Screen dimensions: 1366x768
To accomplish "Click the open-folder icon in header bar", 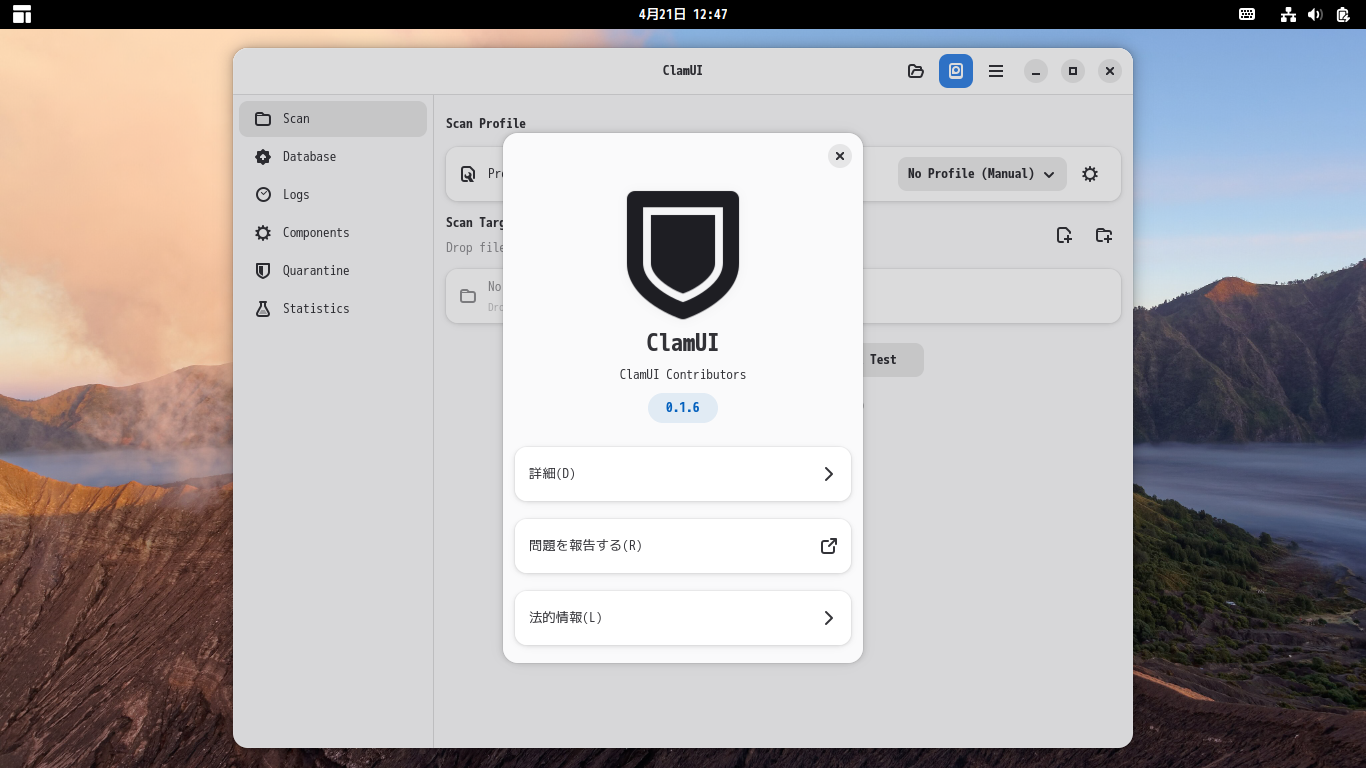I will coord(916,71).
